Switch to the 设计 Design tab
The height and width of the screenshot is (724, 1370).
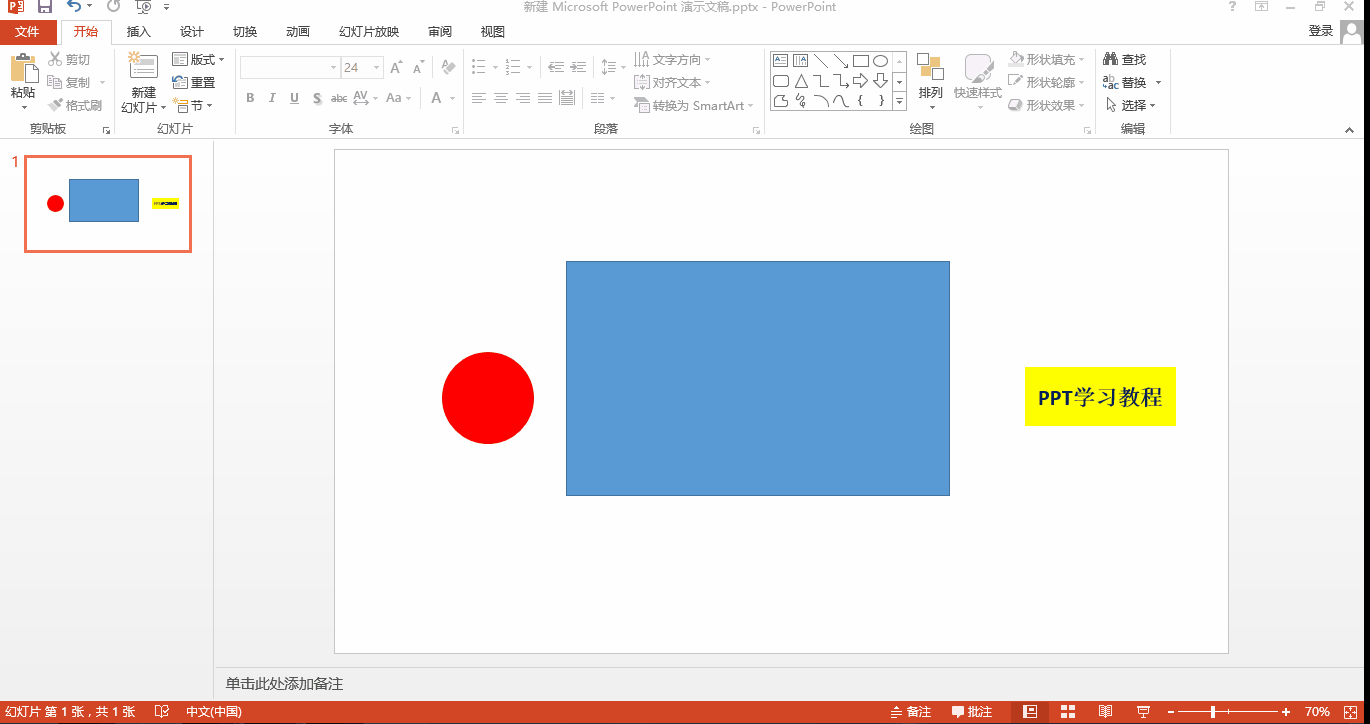[x=192, y=32]
